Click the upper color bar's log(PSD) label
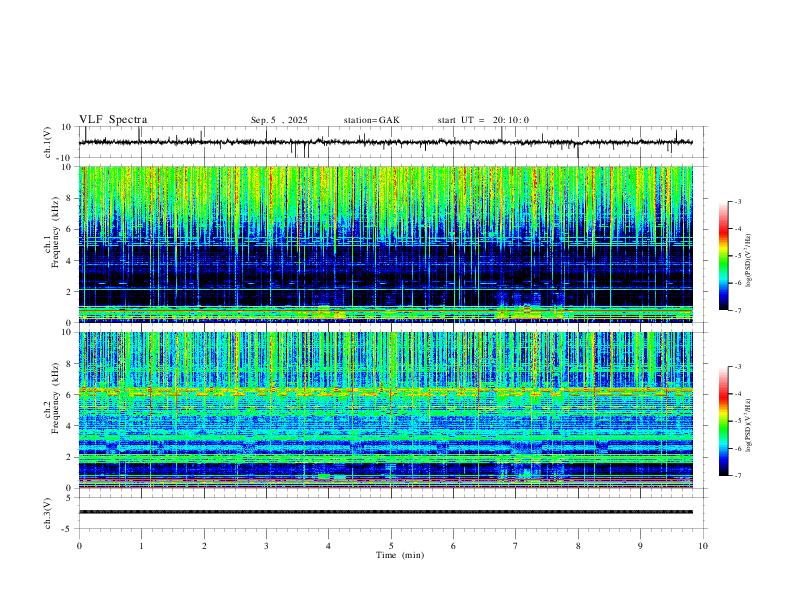 [749, 261]
